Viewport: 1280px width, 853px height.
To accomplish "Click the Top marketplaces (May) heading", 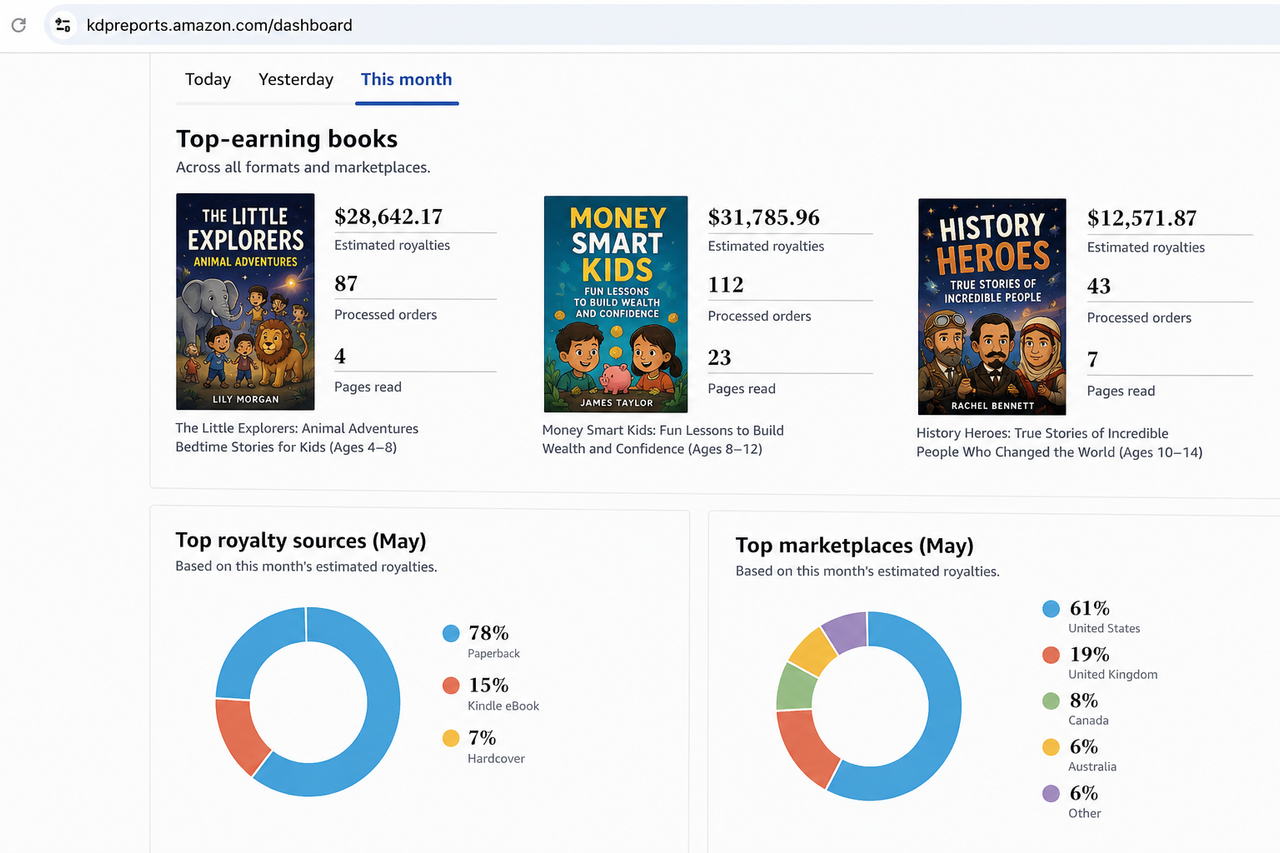I will pyautogui.click(x=855, y=546).
